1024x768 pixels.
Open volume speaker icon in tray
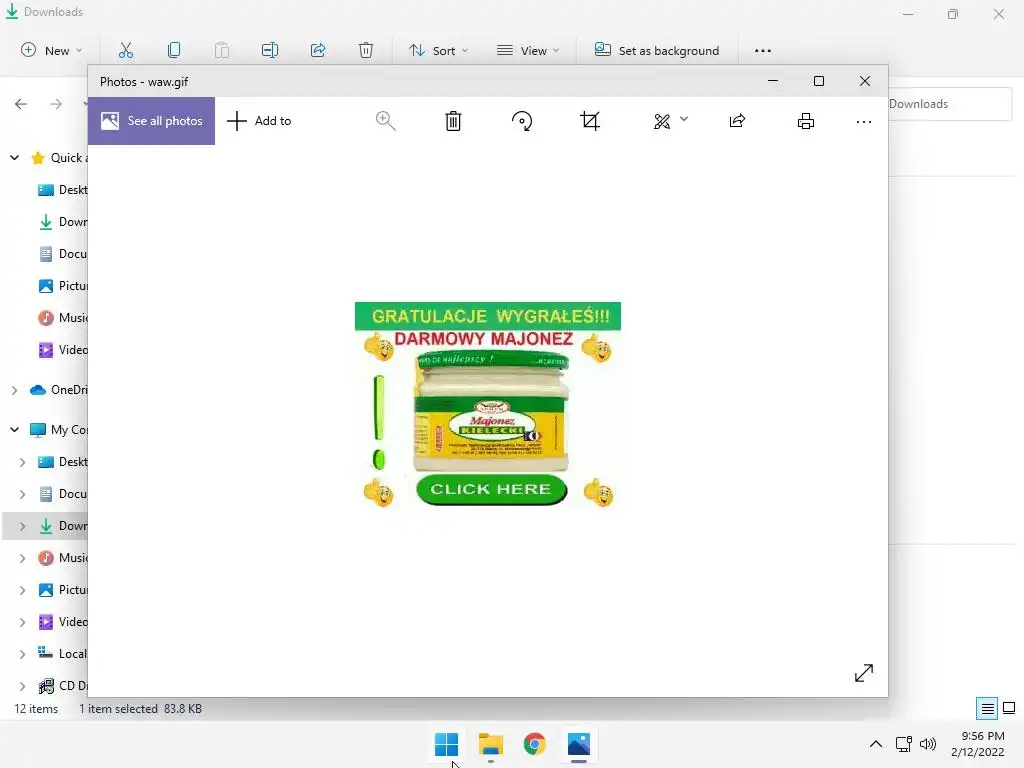(928, 744)
